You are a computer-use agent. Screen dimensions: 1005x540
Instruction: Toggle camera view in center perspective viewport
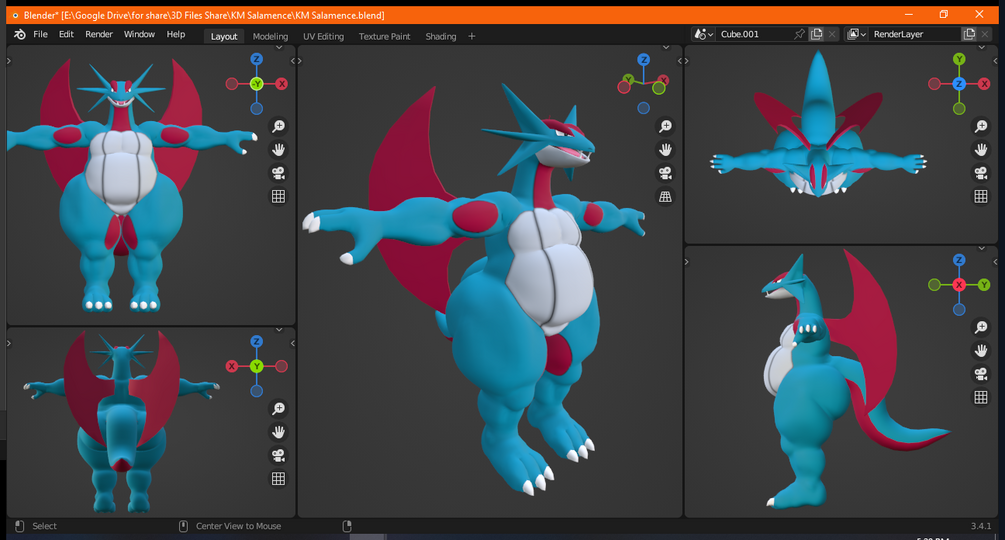coord(665,173)
